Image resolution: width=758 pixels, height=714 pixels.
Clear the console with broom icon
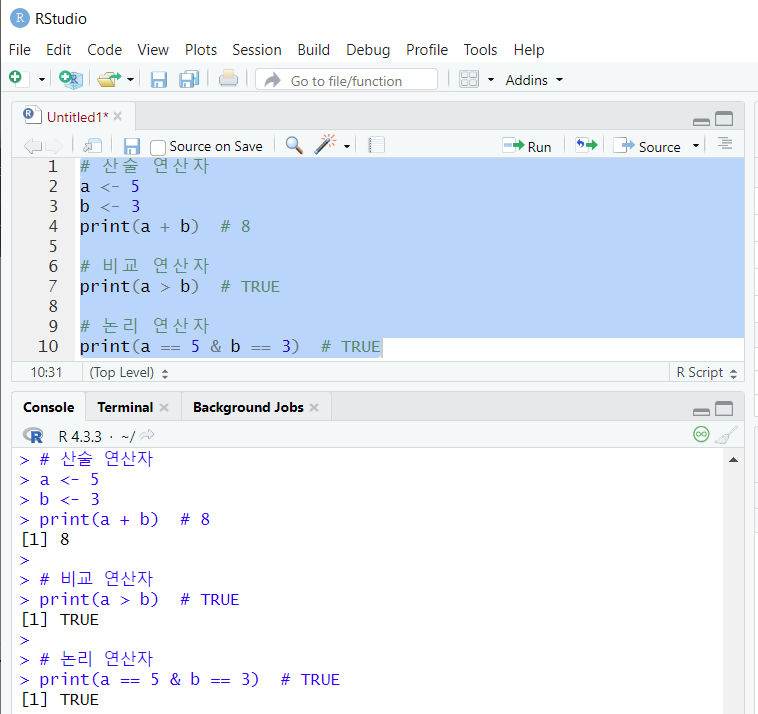click(x=726, y=435)
